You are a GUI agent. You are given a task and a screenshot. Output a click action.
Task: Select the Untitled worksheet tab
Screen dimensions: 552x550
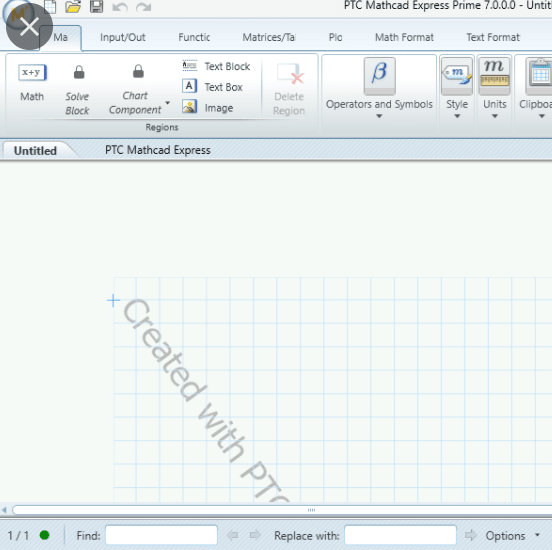(35, 151)
